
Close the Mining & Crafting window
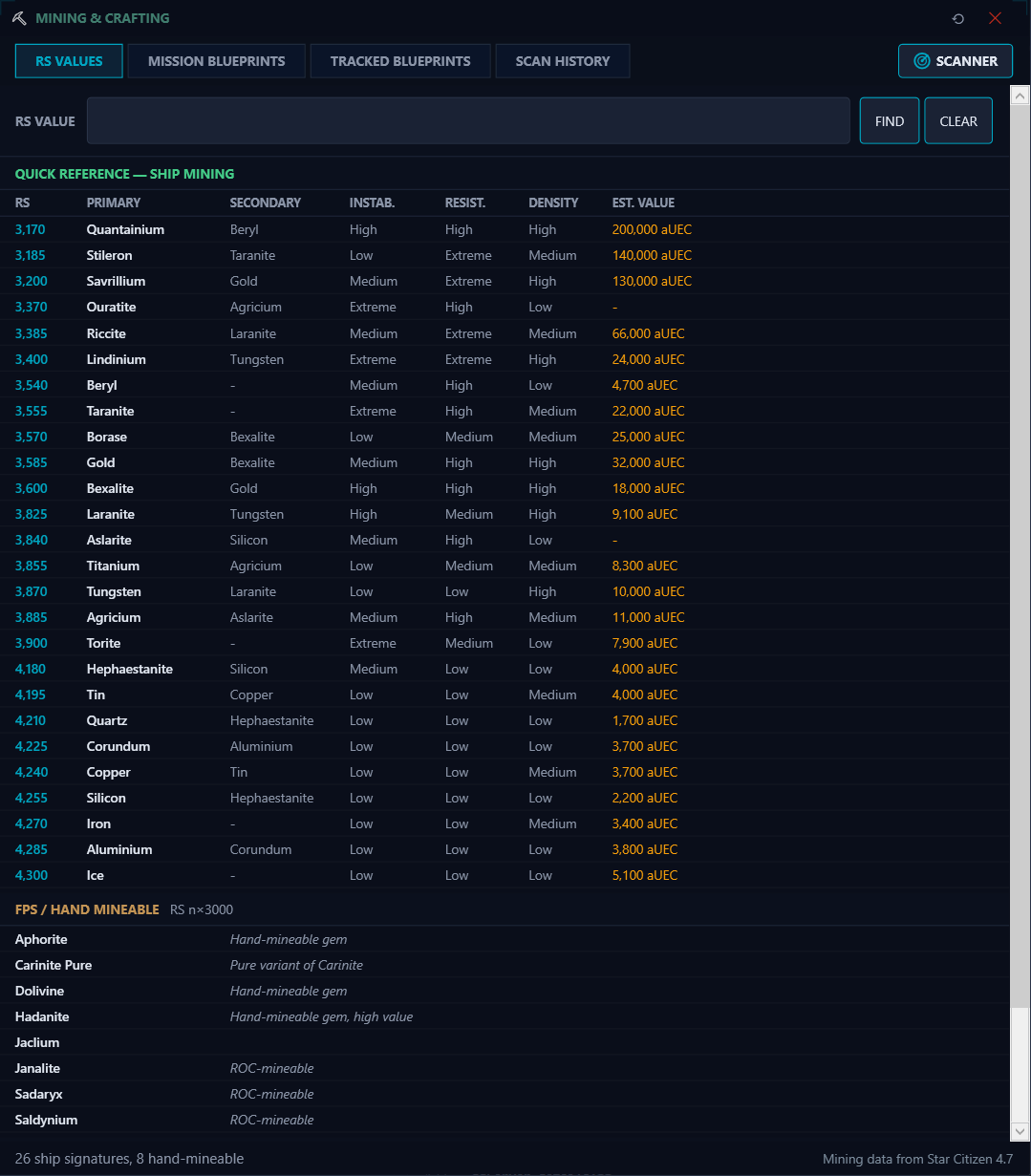coord(995,18)
